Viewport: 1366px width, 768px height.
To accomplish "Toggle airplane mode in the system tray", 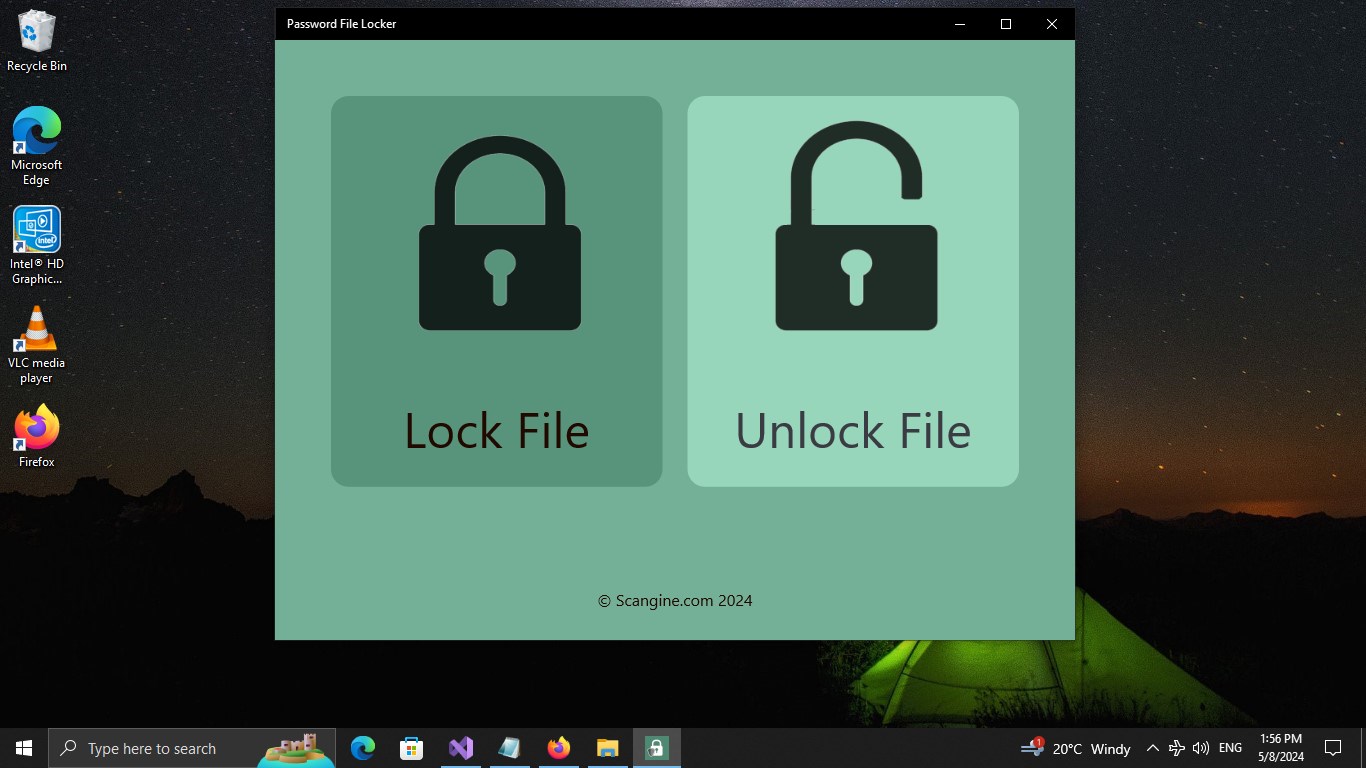I will [1176, 747].
